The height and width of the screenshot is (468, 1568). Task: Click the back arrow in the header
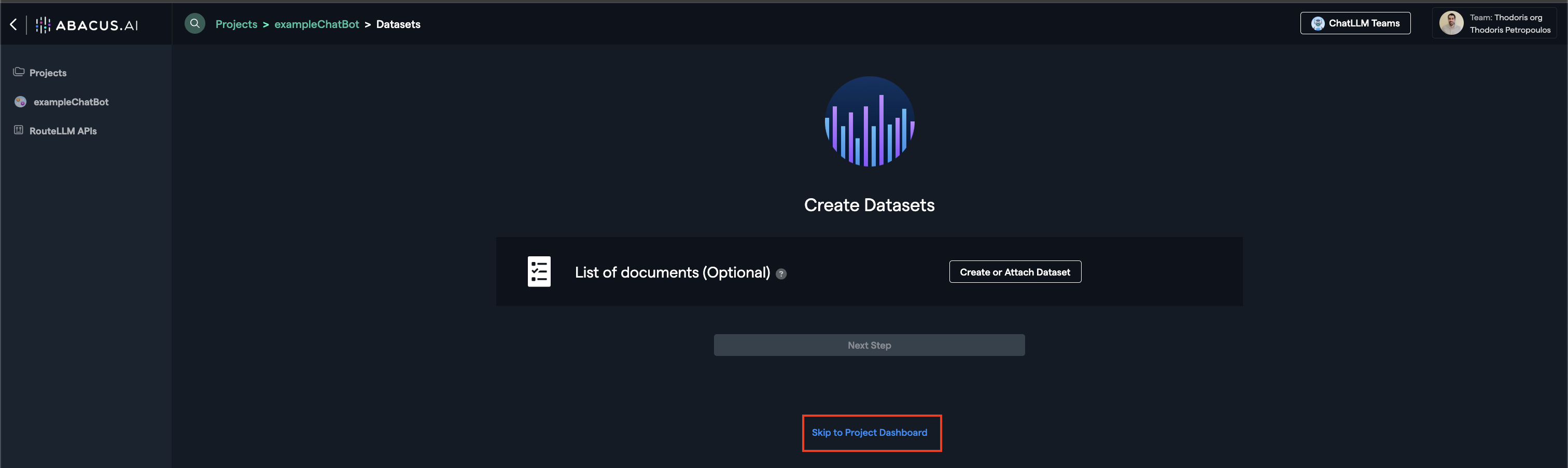[x=13, y=24]
